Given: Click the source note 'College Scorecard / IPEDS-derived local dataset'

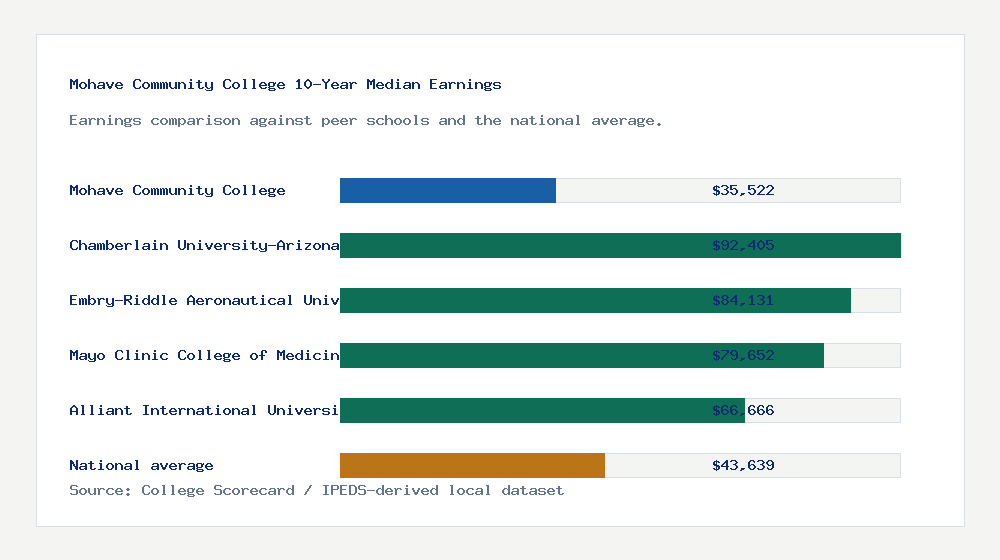Looking at the screenshot, I should [x=353, y=490].
